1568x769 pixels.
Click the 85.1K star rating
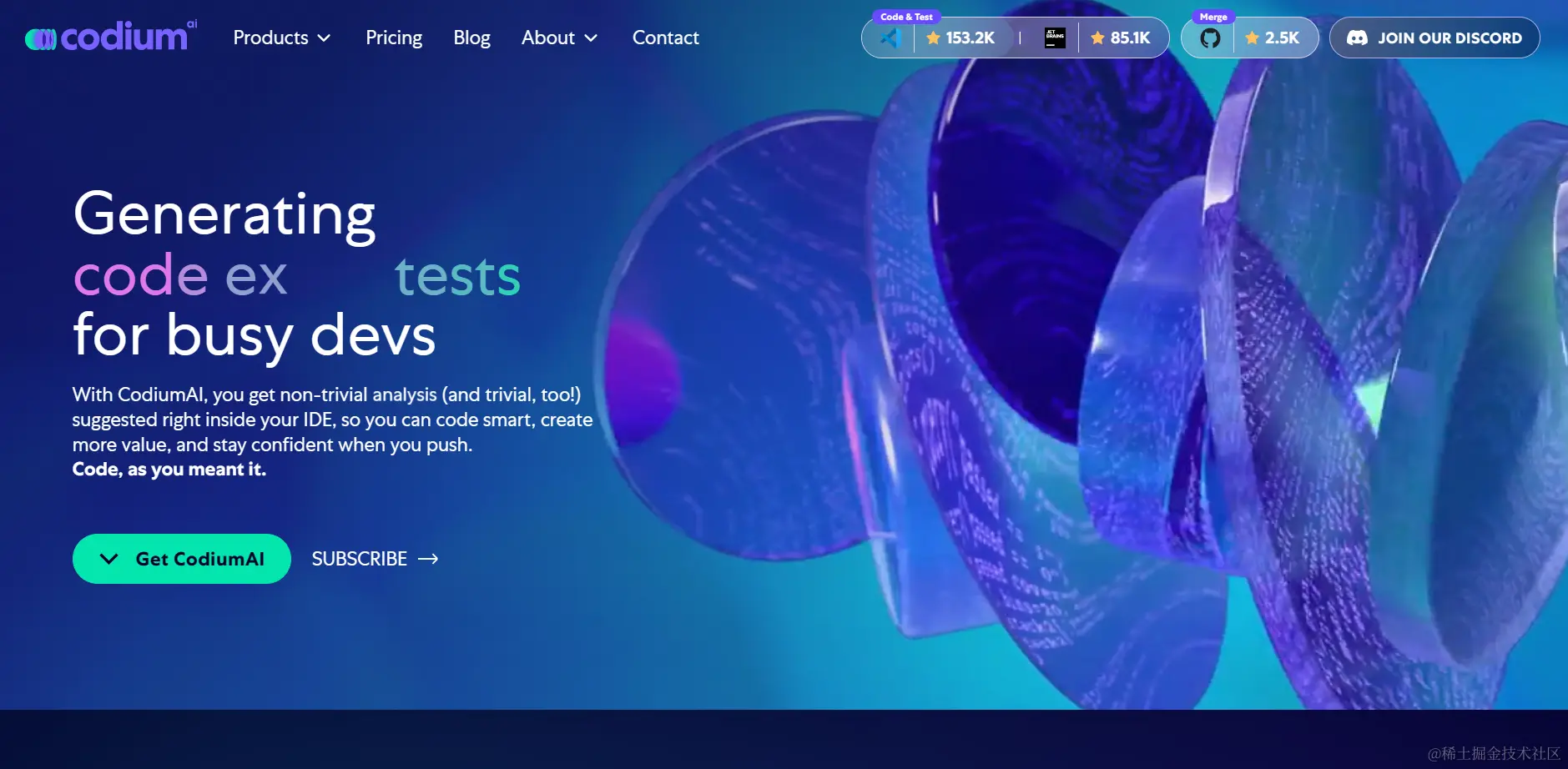pos(1121,38)
